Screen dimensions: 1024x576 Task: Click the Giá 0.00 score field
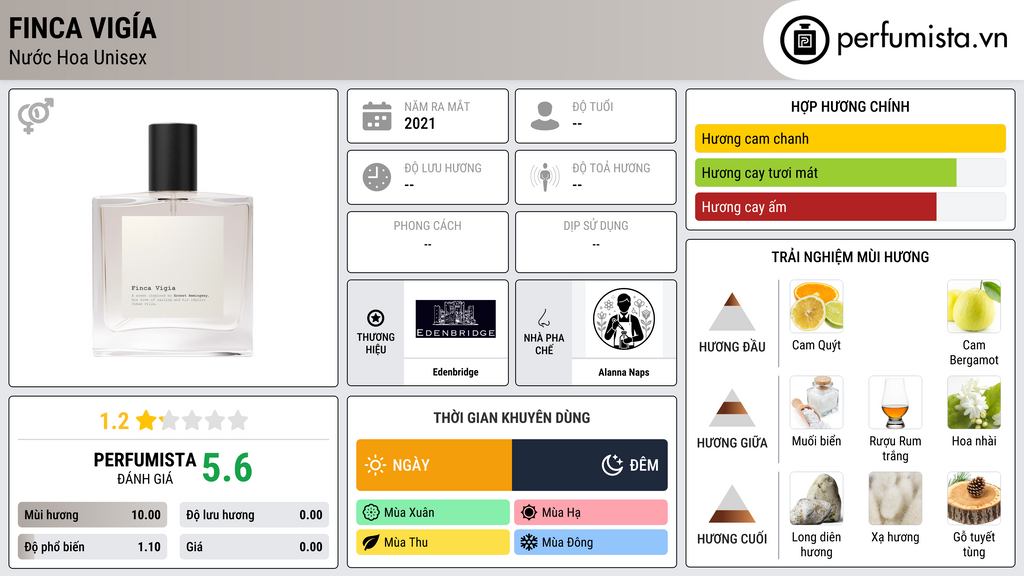254,547
